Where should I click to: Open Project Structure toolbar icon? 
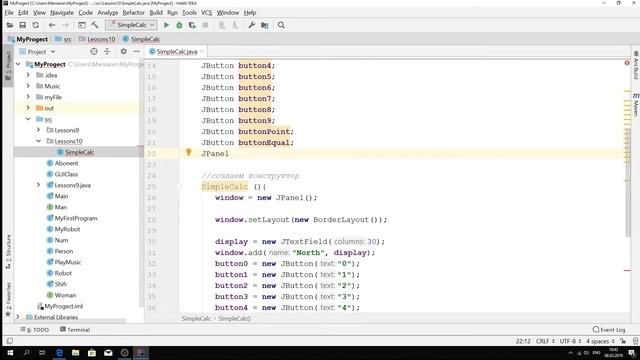coord(264,25)
